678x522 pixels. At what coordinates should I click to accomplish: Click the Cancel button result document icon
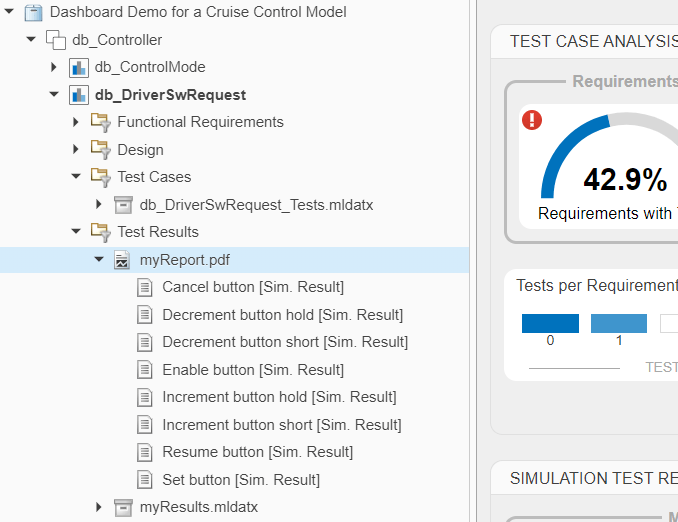(x=144, y=287)
